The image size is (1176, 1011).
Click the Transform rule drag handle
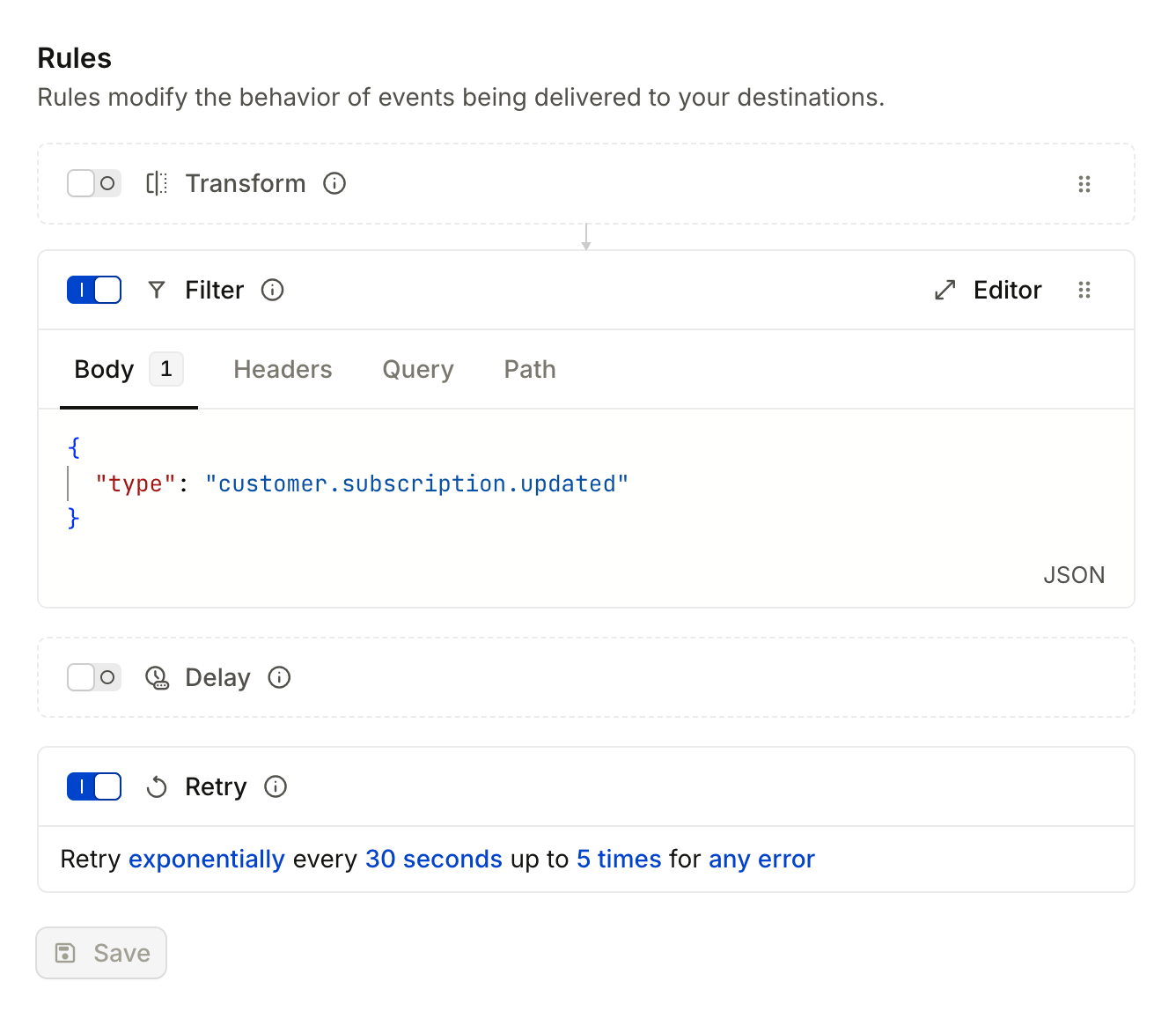(1084, 184)
